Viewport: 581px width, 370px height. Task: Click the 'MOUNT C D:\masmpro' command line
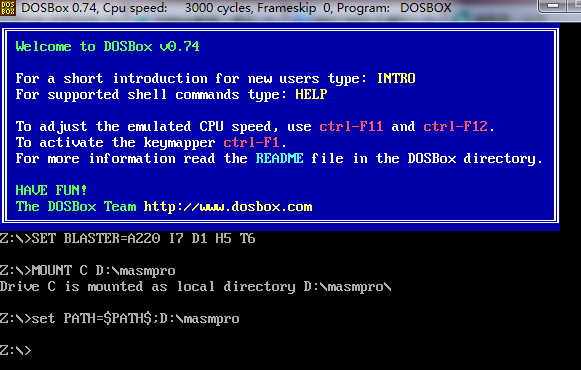coord(87,271)
